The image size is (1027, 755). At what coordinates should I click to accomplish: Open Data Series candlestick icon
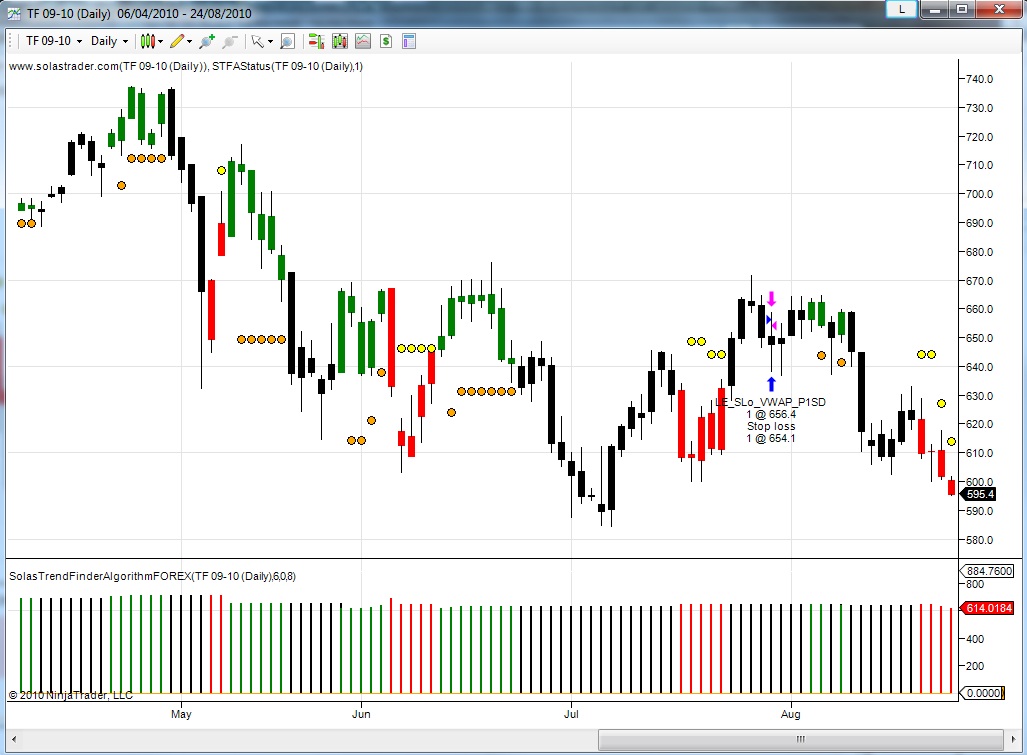(x=339, y=41)
